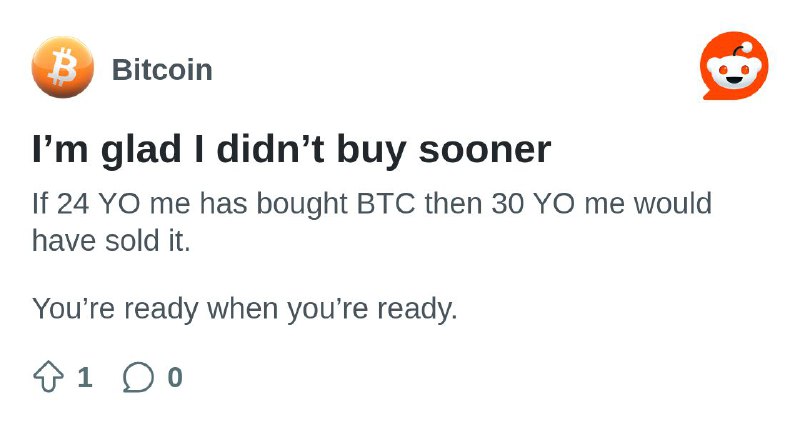
Task: Toggle upvote using the count 1
Action: tap(85, 377)
